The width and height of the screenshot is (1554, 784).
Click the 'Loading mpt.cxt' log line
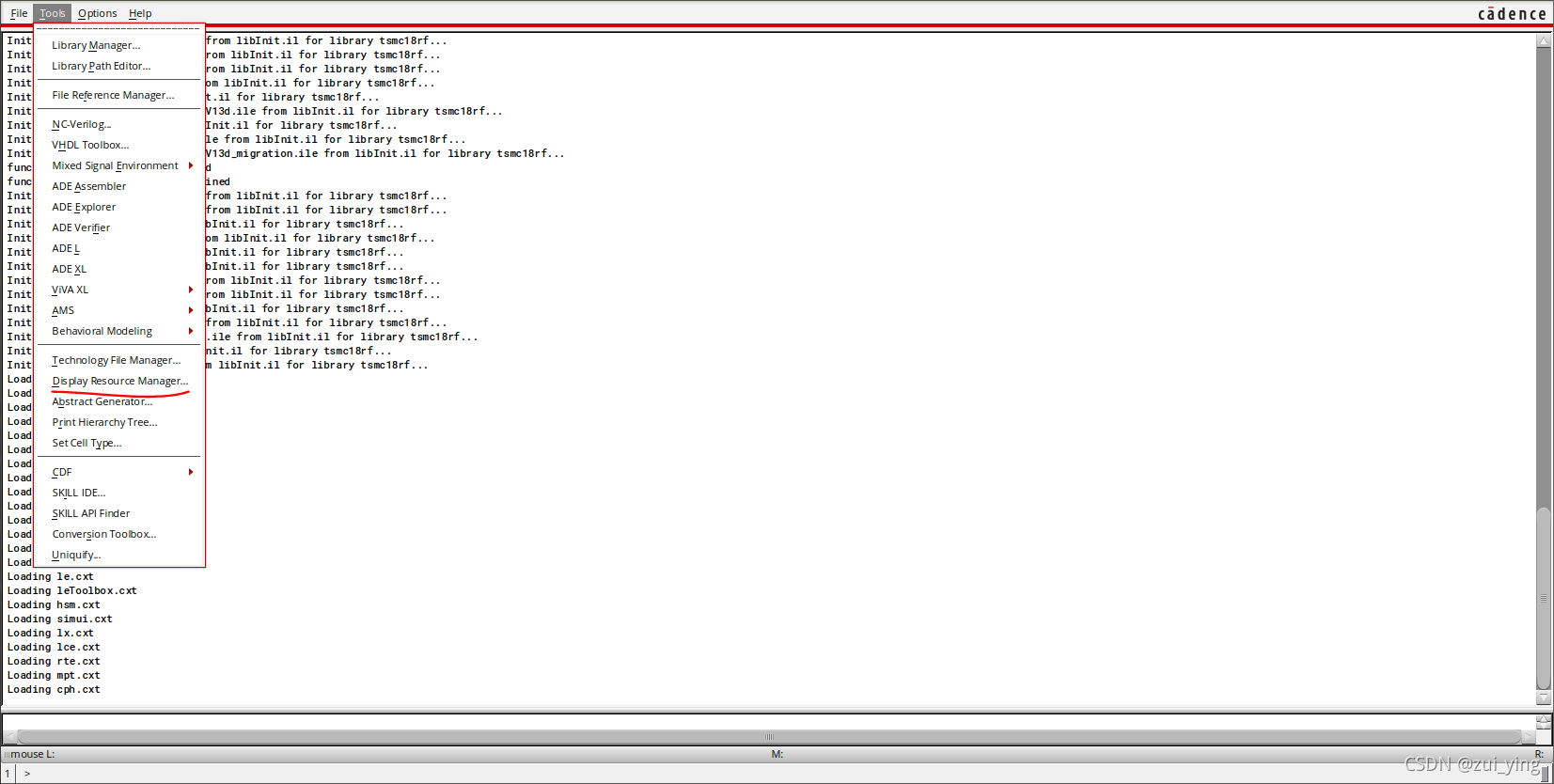tap(53, 675)
